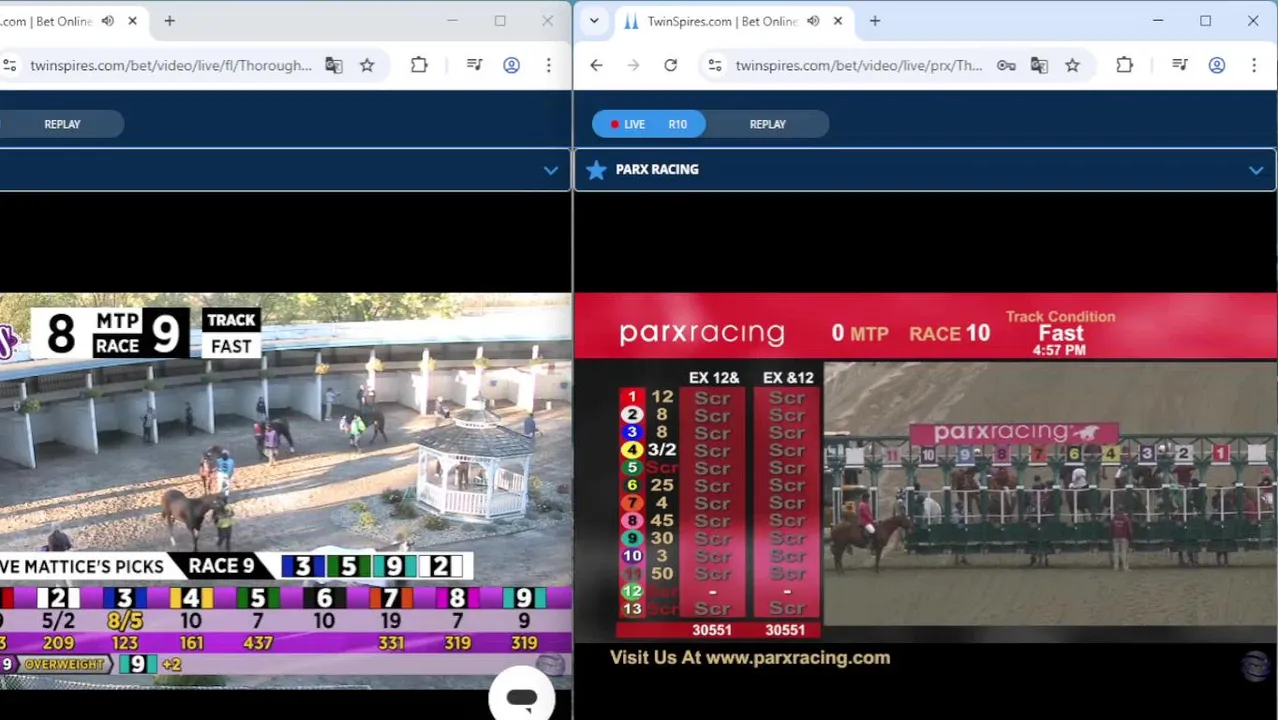Open extensions menu in right window

[x=1124, y=65]
